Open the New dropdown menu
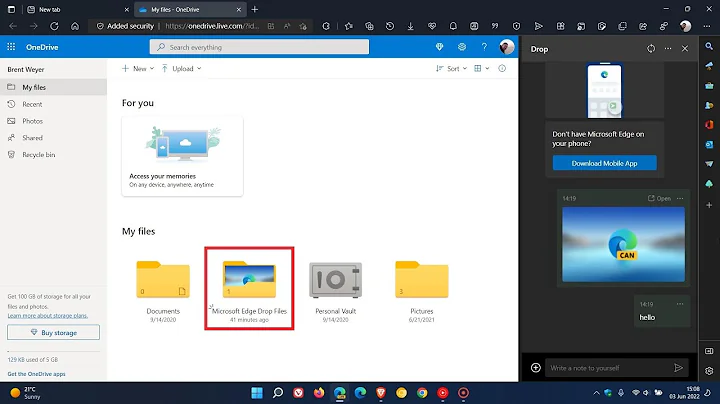Image resolution: width=720 pixels, height=404 pixels. tap(138, 68)
